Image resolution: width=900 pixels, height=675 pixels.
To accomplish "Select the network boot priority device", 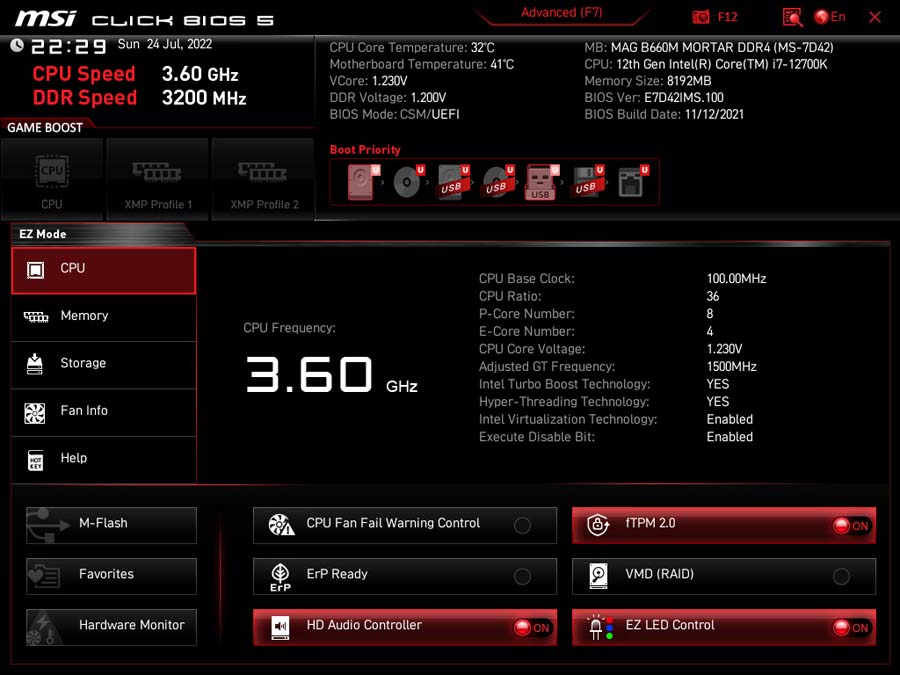I will coord(633,182).
